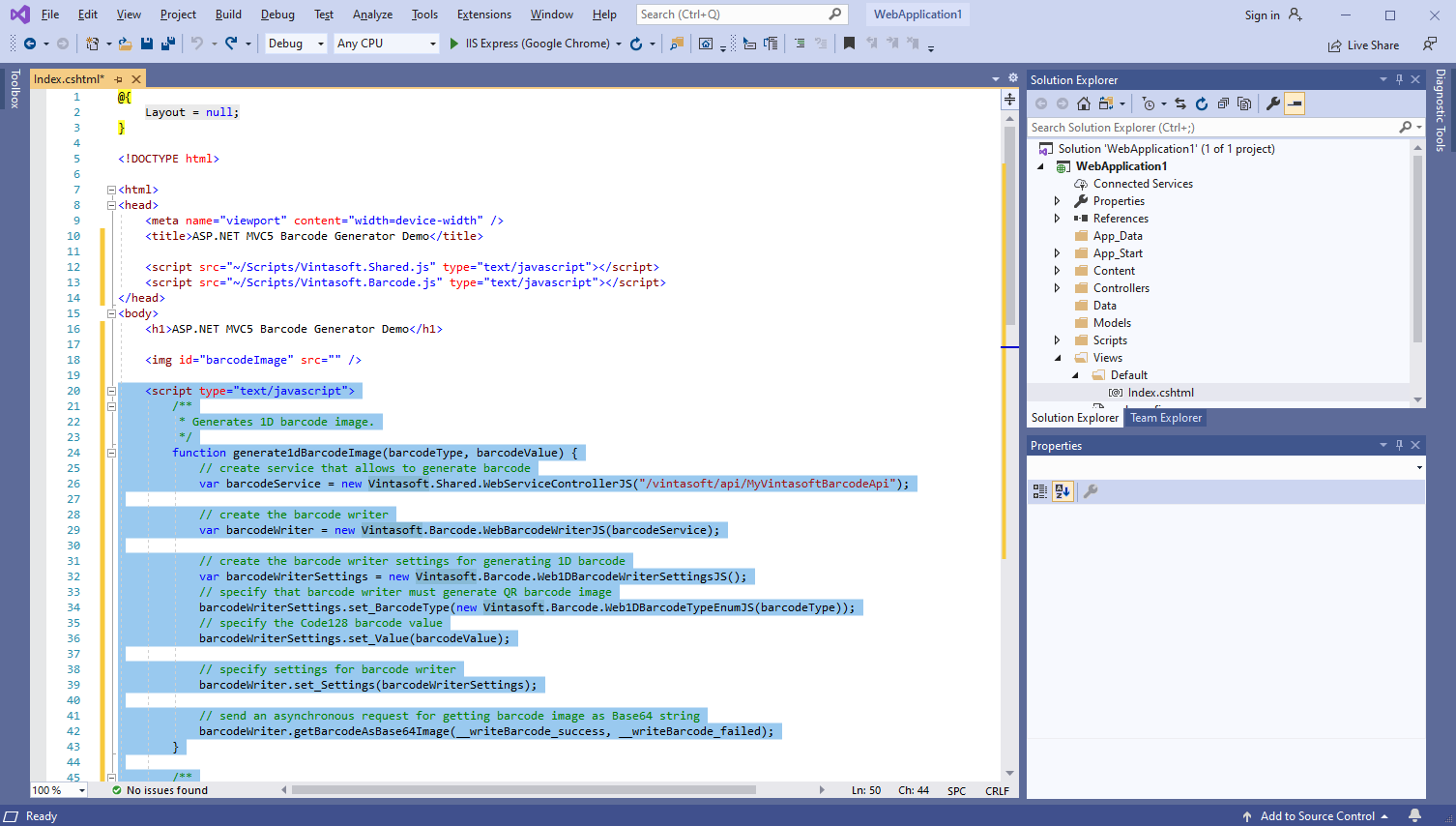This screenshot has width=1456, height=826.
Task: Click the notifications bell in status bar
Action: (x=1414, y=815)
